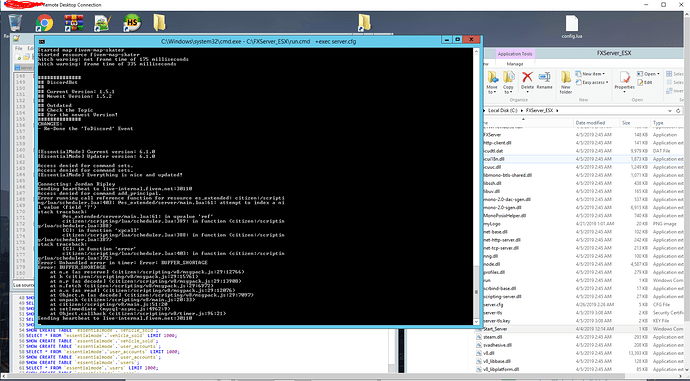Click Explorer file list scroll-down arrow
This screenshot has height=381, width=690.
point(687,369)
